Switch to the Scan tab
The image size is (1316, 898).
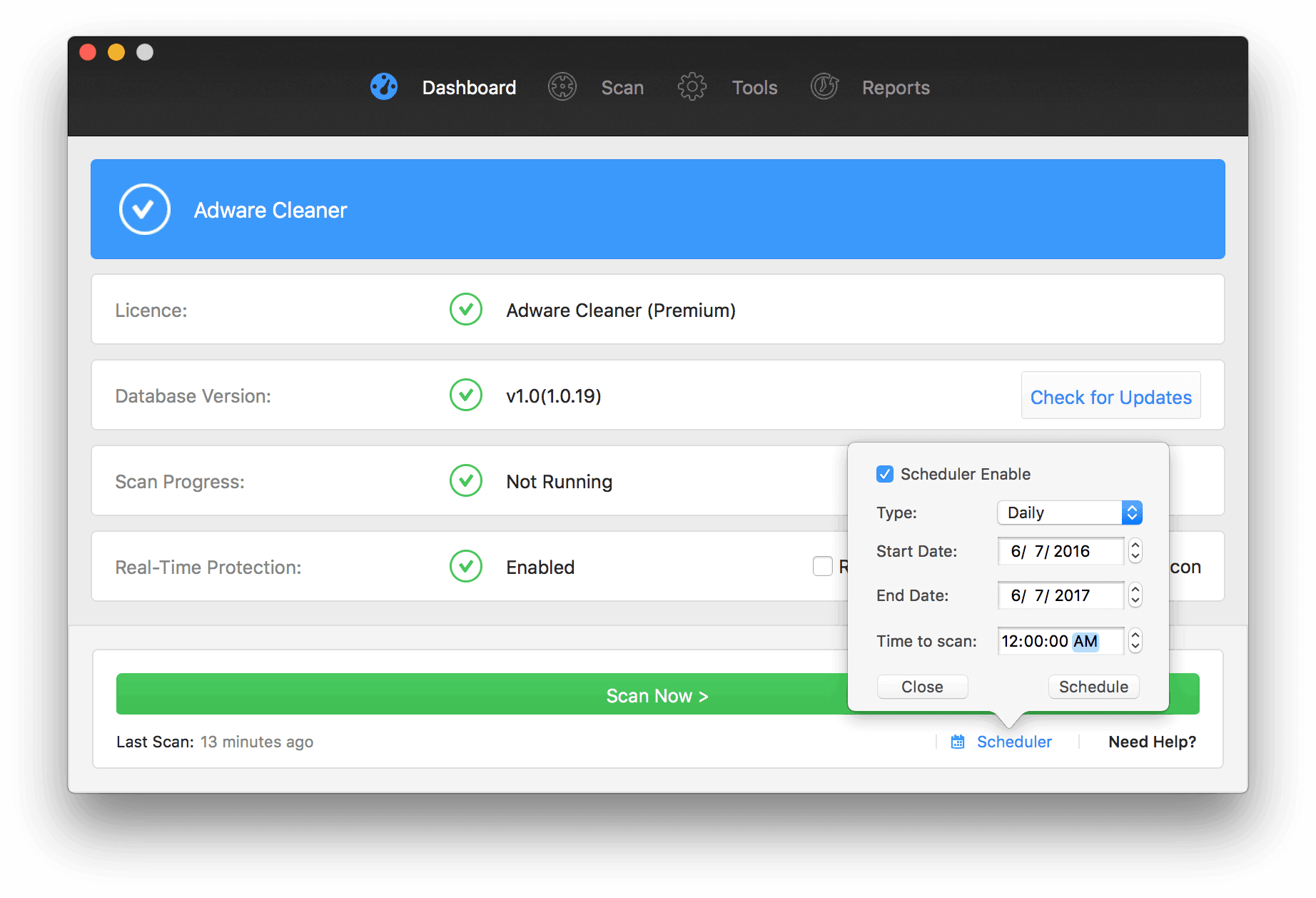pyautogui.click(x=622, y=88)
